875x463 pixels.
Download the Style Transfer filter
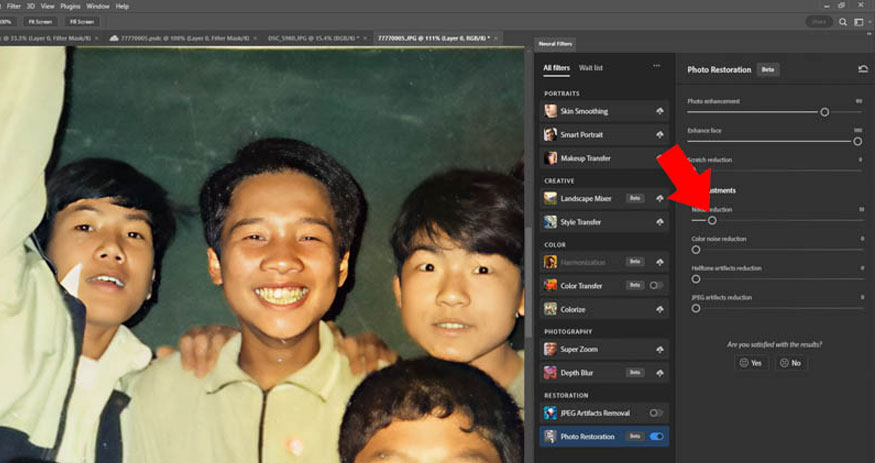tap(660, 222)
